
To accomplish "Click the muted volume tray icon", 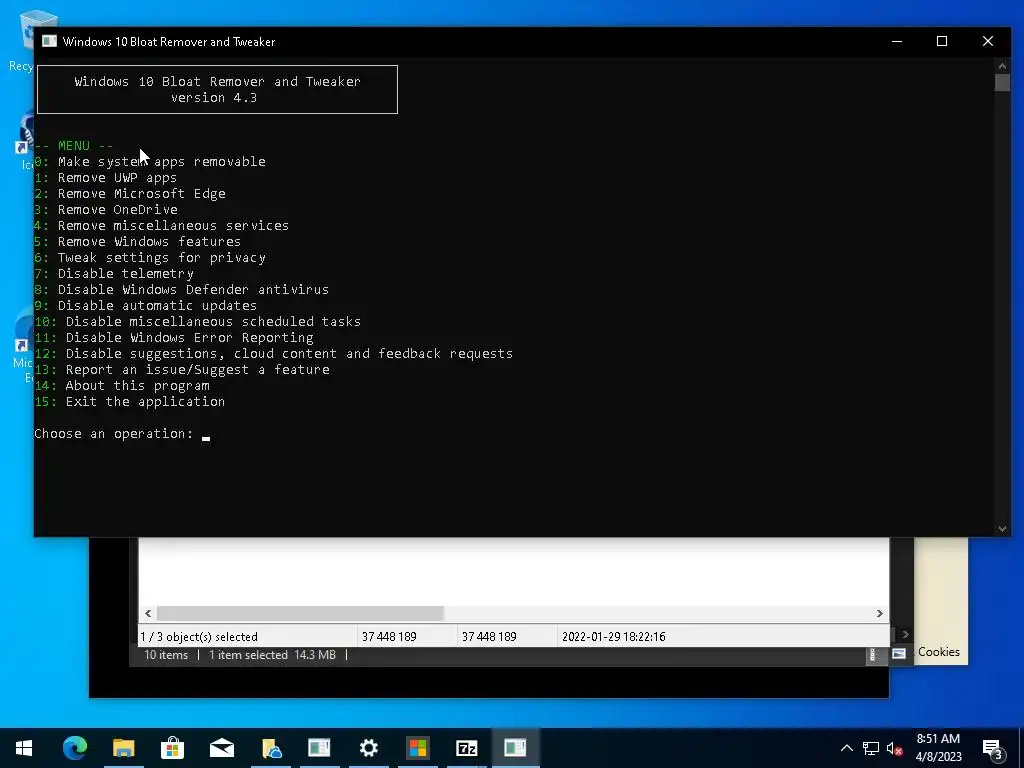I will pos(895,748).
